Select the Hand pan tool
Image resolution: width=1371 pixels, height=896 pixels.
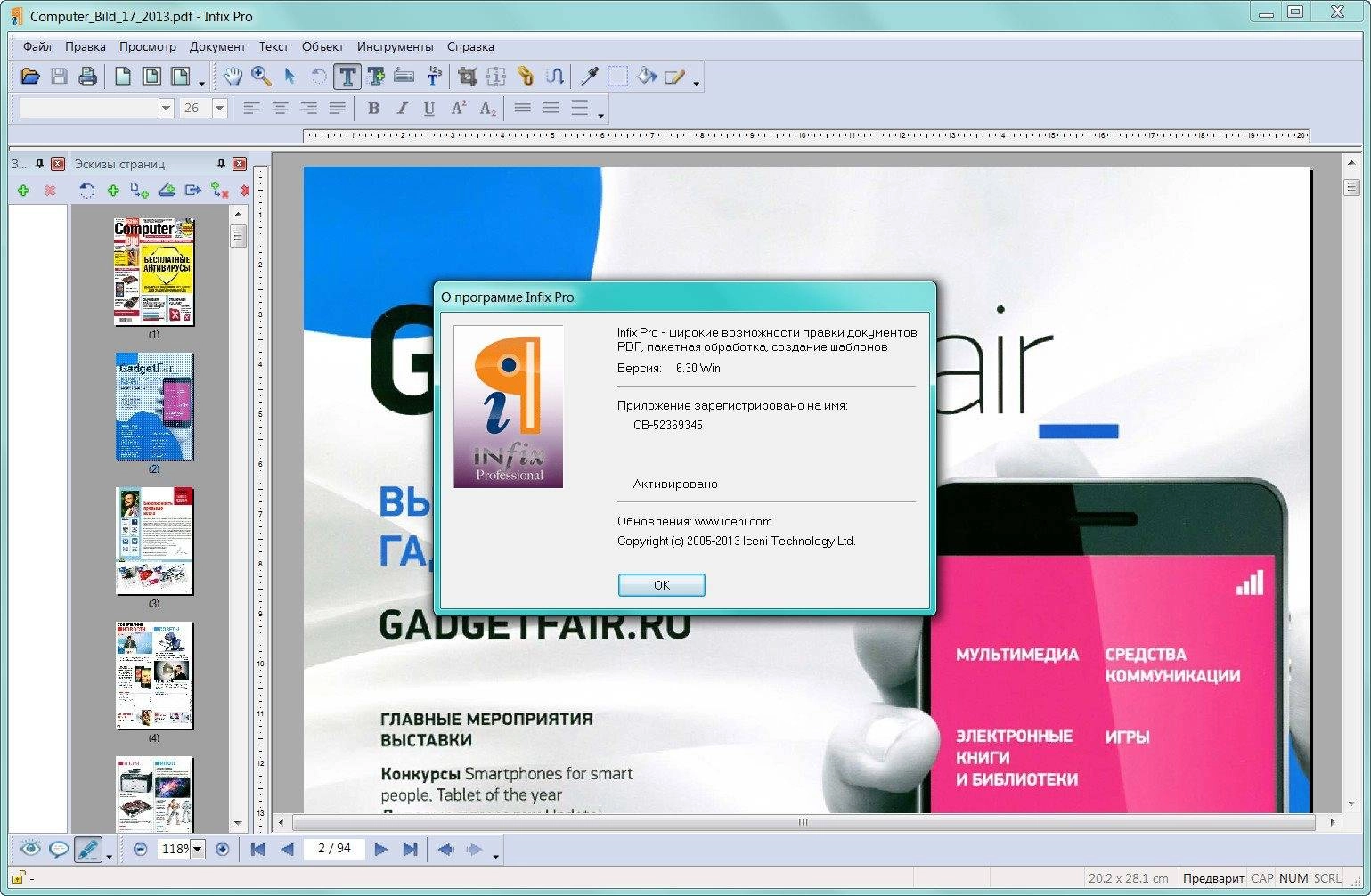(233, 77)
